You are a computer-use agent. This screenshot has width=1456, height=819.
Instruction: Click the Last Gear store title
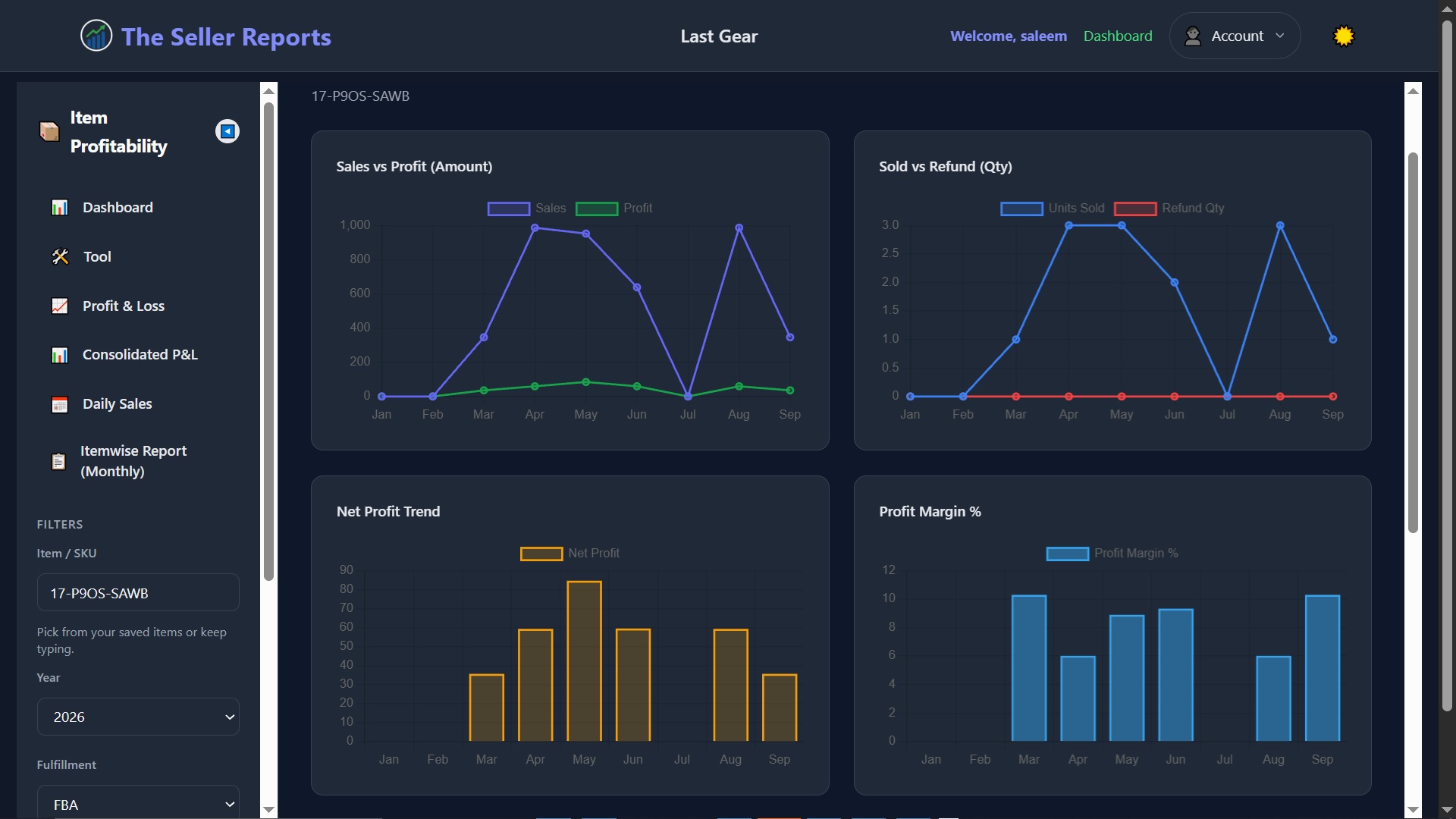(x=719, y=36)
